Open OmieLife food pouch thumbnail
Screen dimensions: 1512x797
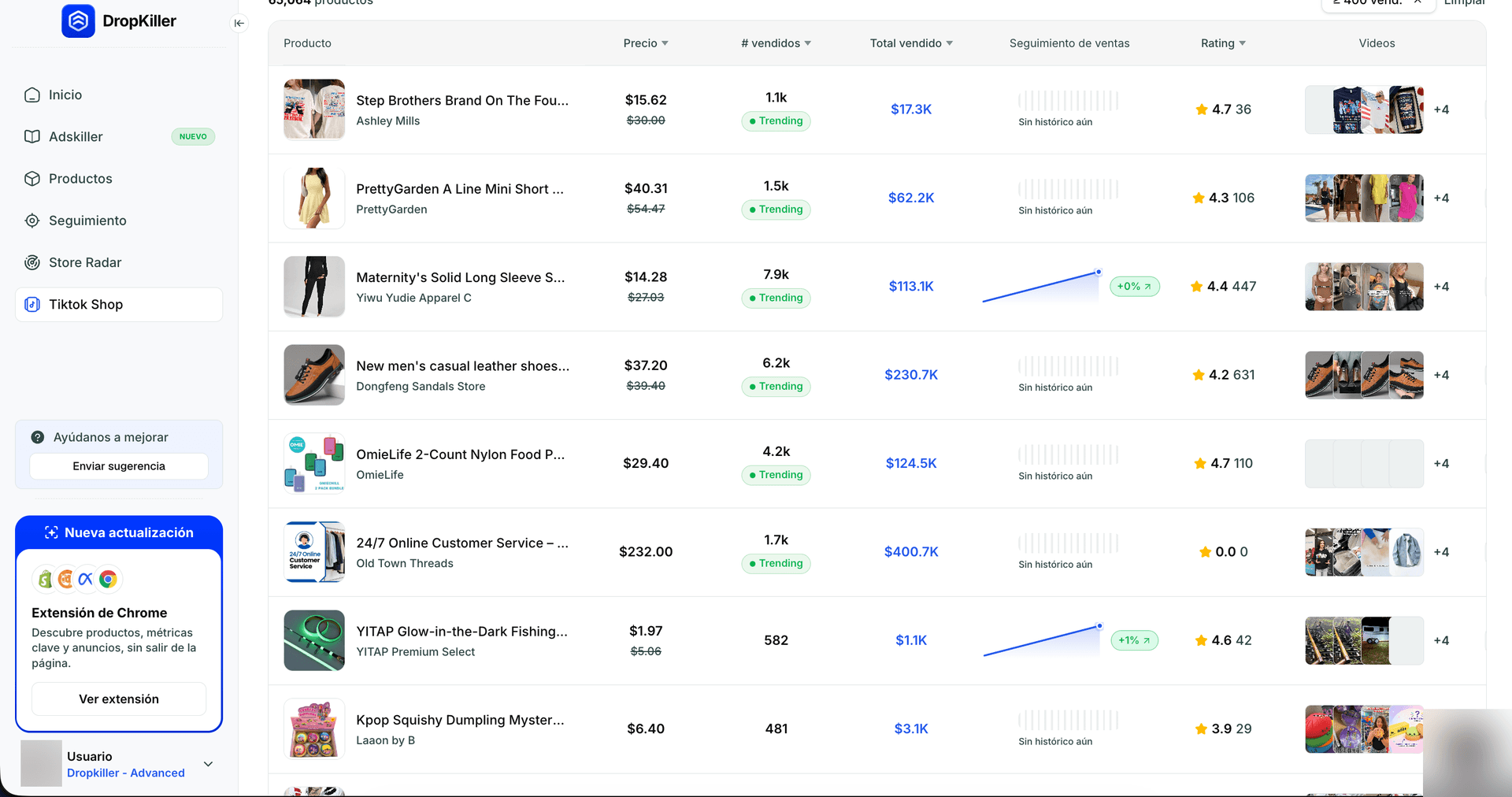click(314, 463)
